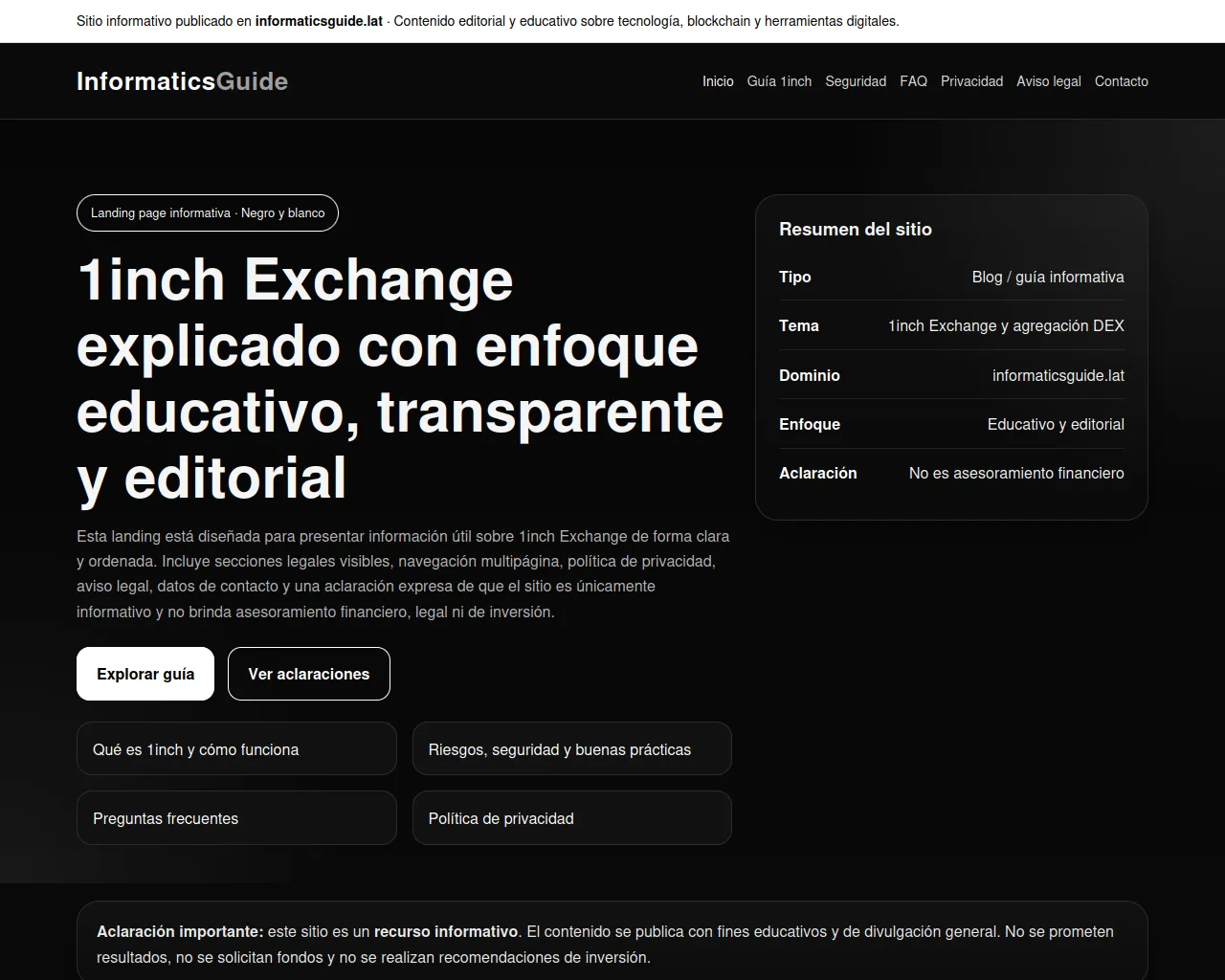Click the bold 'recurso informativo' phrase
Image resolution: width=1225 pixels, height=980 pixels.
pyautogui.click(x=446, y=931)
